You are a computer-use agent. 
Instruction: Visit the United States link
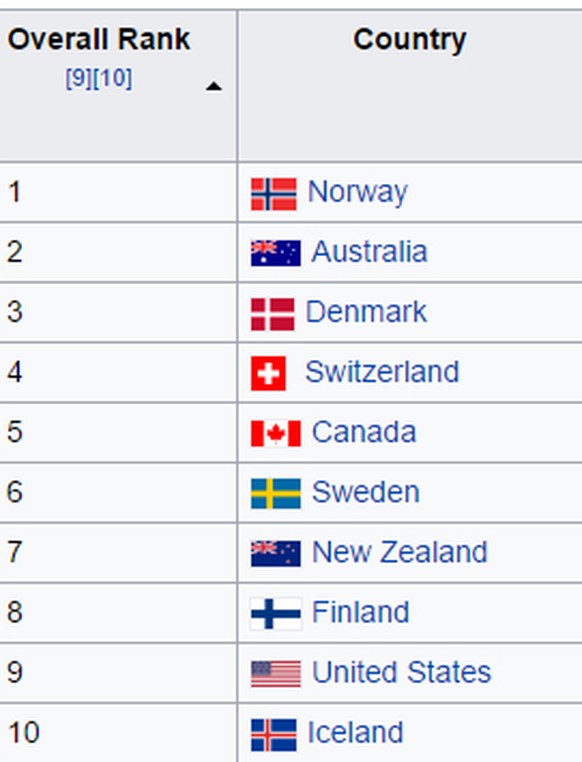[401, 672]
